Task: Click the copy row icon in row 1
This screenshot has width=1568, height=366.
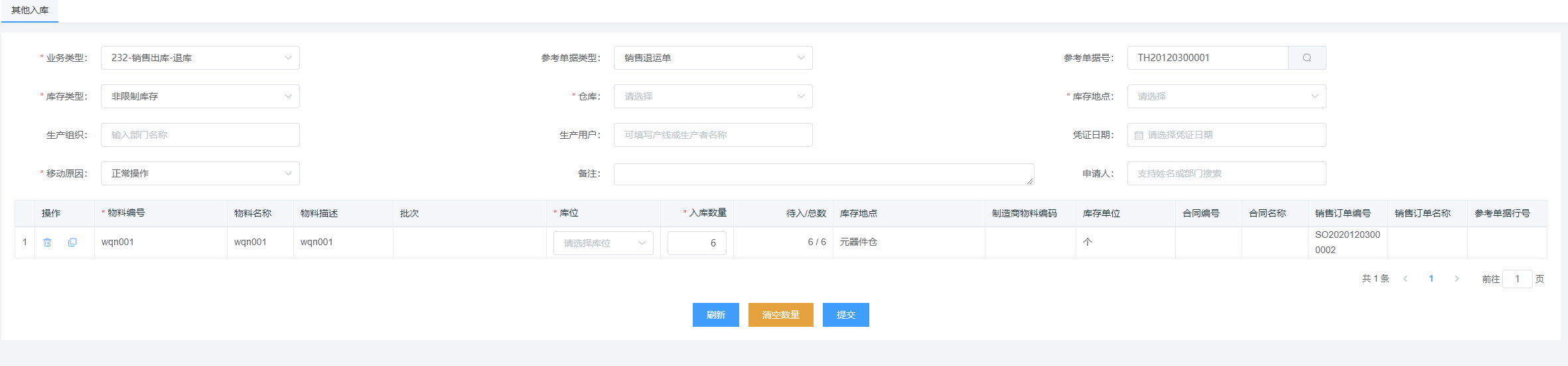Action: pos(72,242)
